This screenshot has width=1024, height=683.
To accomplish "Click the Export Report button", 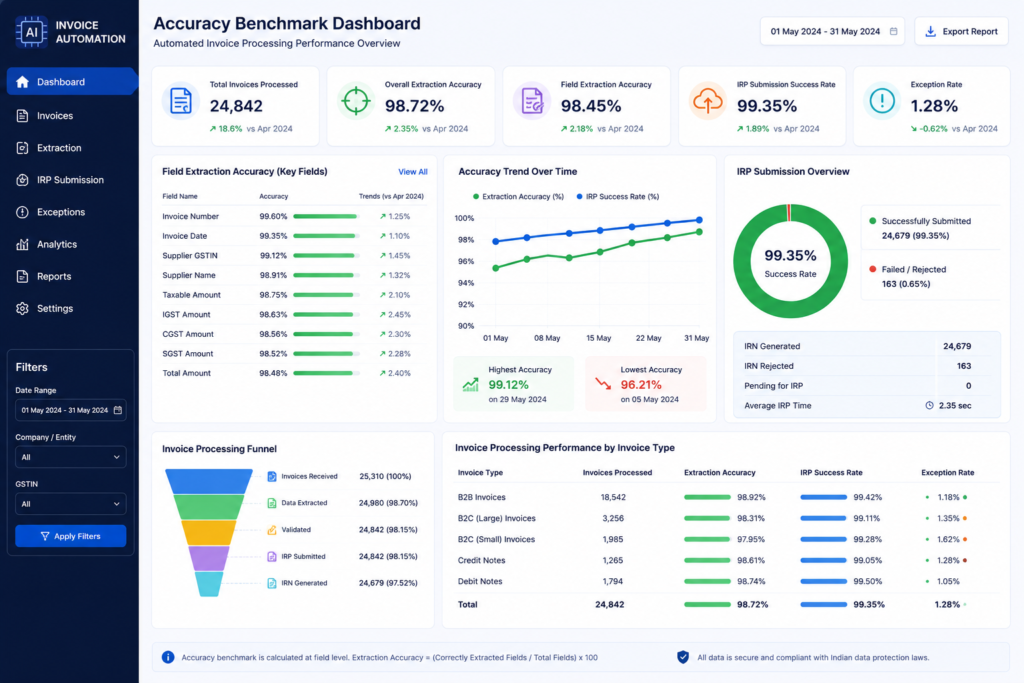I will [961, 31].
